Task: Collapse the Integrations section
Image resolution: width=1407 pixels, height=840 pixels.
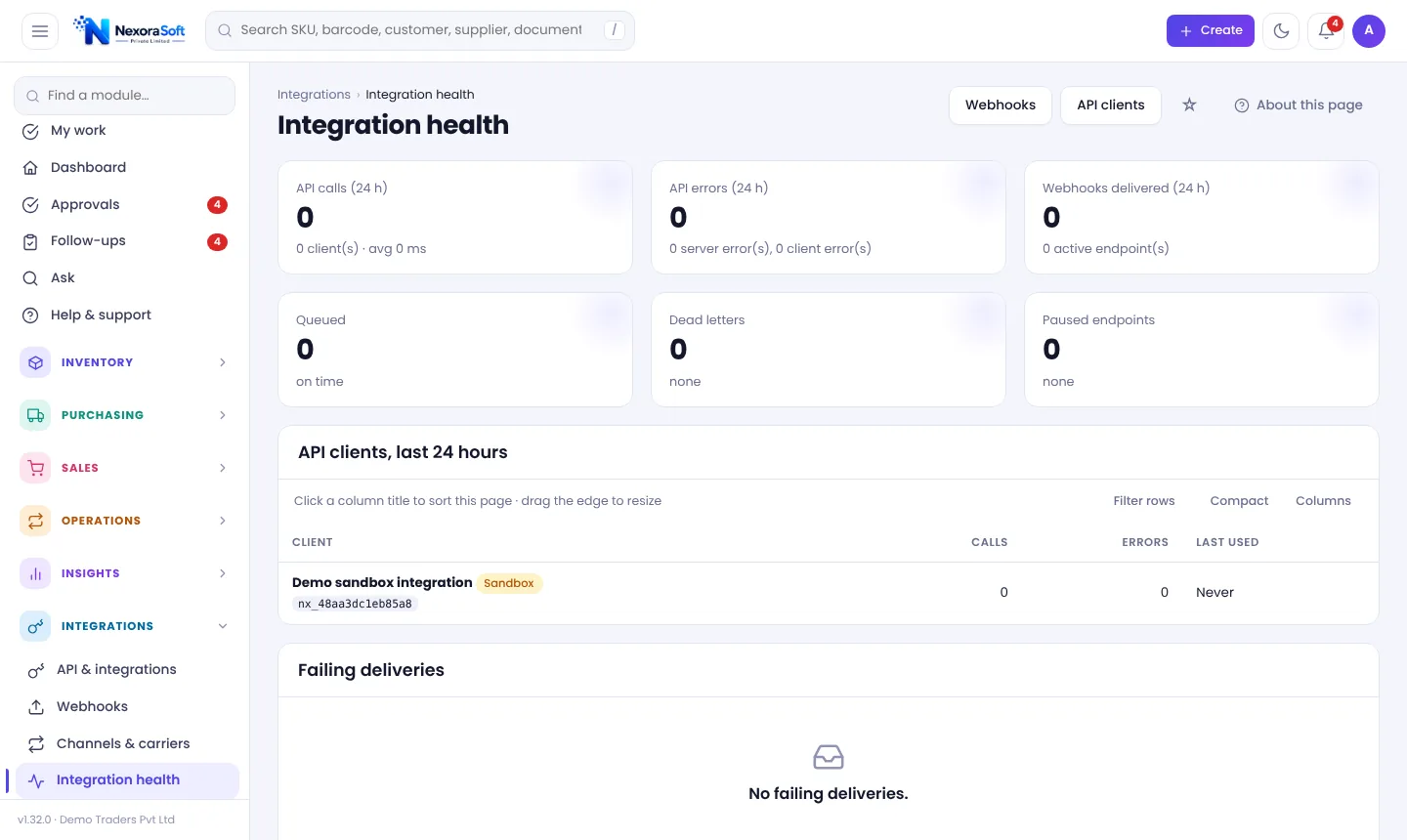Action: [223, 626]
